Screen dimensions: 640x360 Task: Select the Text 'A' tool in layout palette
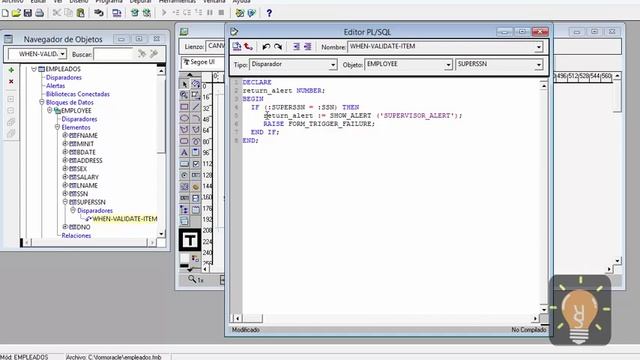pyautogui.click(x=184, y=153)
